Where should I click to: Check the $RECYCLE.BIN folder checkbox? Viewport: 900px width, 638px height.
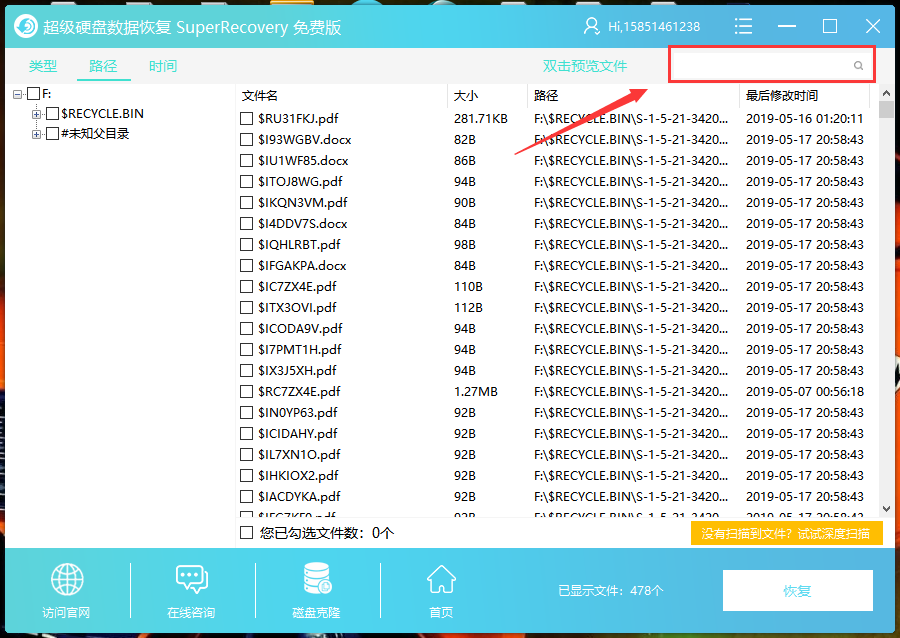click(52, 114)
